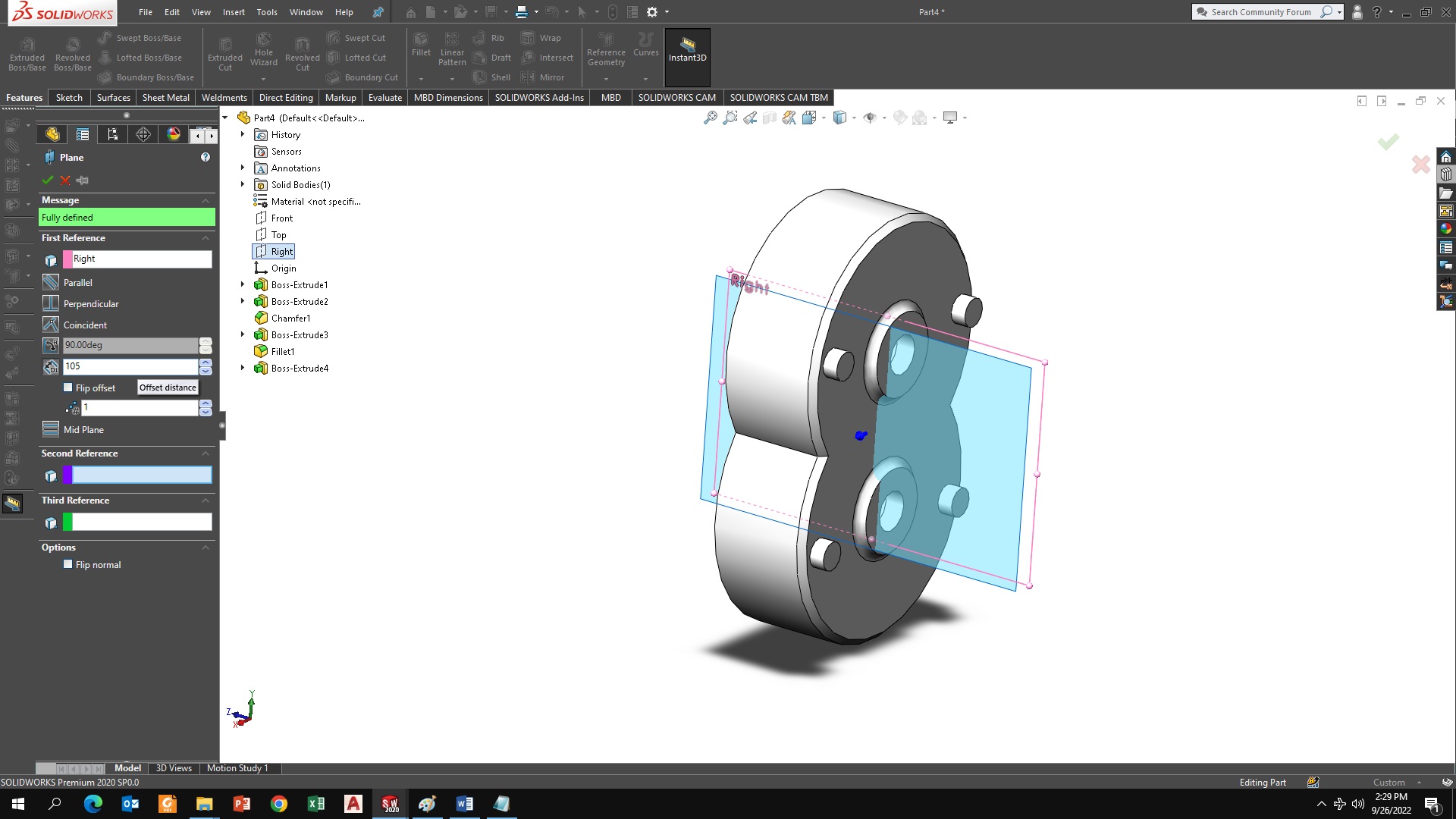
Task: Click the pushpin keep-visible icon
Action: 83,180
